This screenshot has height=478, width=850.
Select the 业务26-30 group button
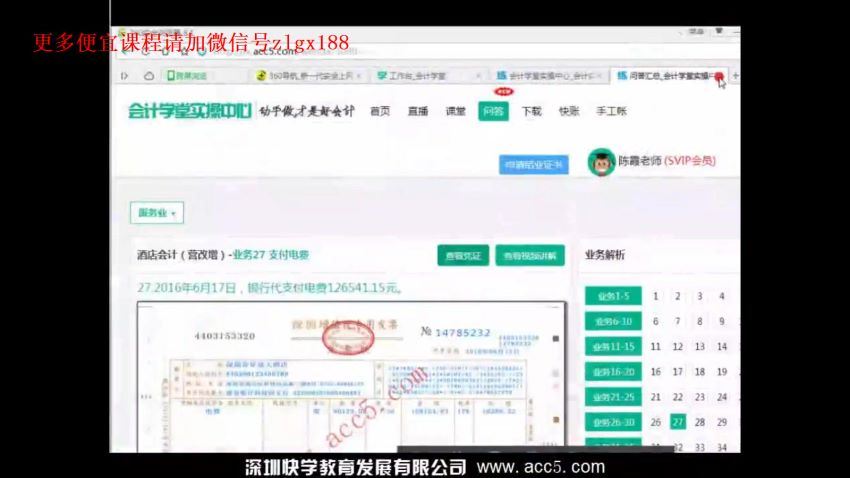(613, 422)
